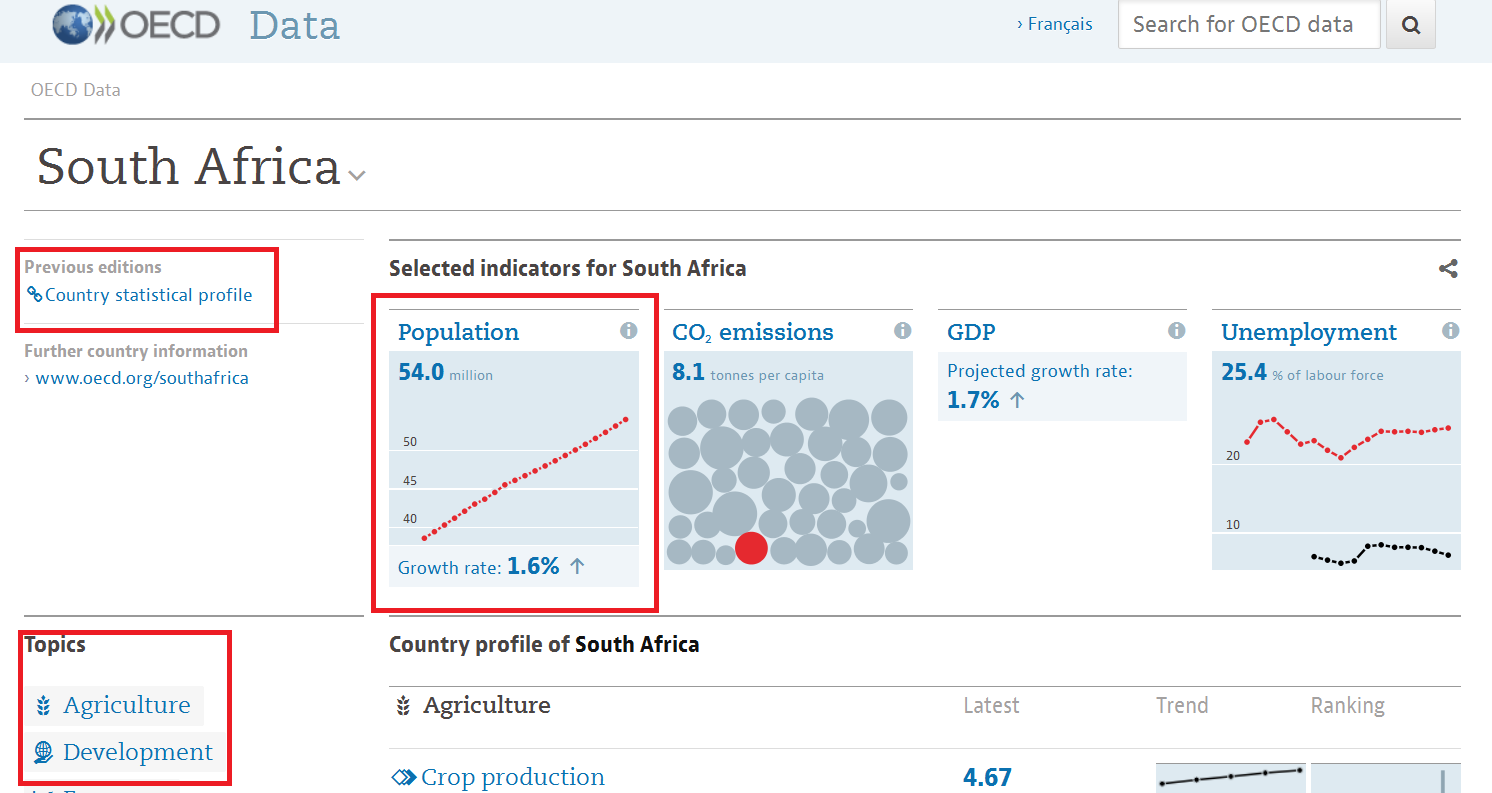The width and height of the screenshot is (1492, 793).
Task: Click the OECD globe logo
Action: coord(73,24)
